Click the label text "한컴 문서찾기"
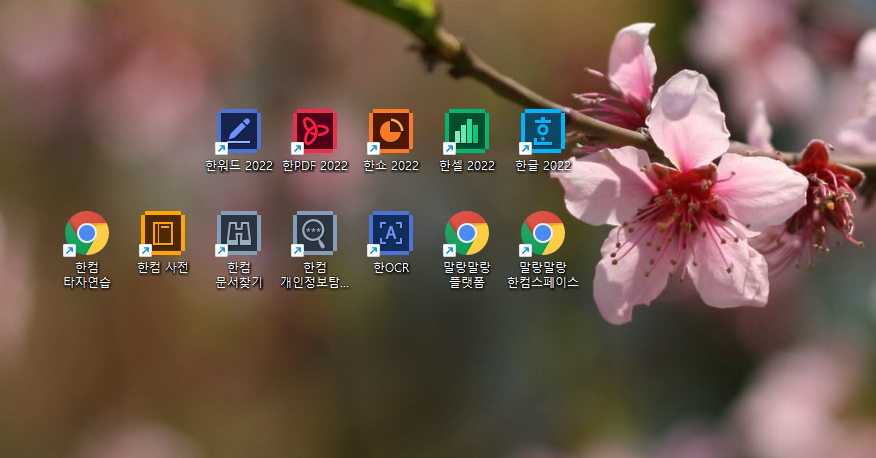This screenshot has height=458, width=876. coord(239,275)
